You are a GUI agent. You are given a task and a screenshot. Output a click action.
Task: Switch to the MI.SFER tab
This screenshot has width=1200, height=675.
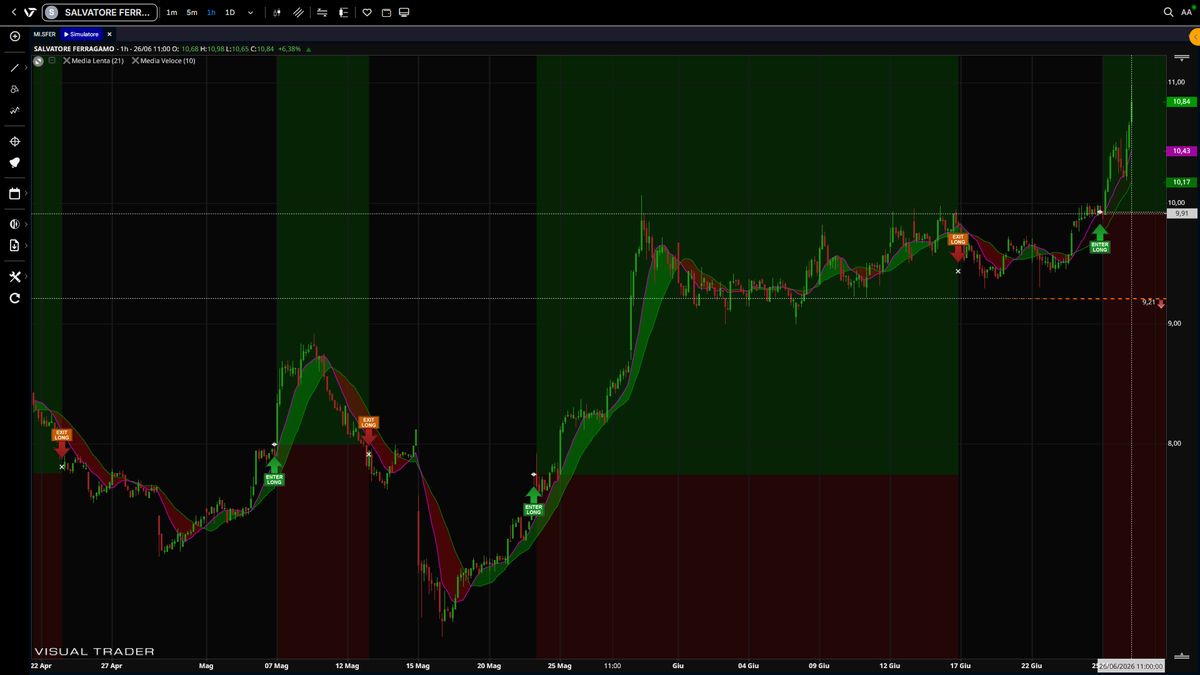[45, 34]
